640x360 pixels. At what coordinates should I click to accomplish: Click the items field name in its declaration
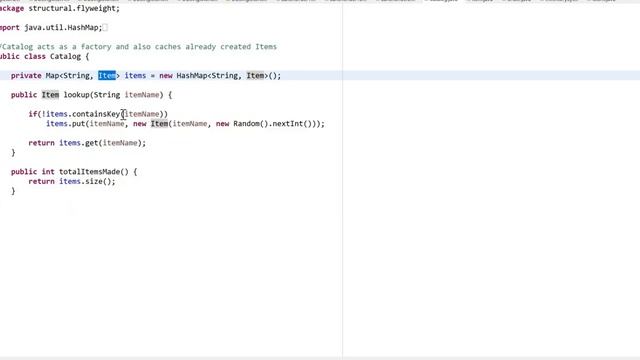point(135,76)
